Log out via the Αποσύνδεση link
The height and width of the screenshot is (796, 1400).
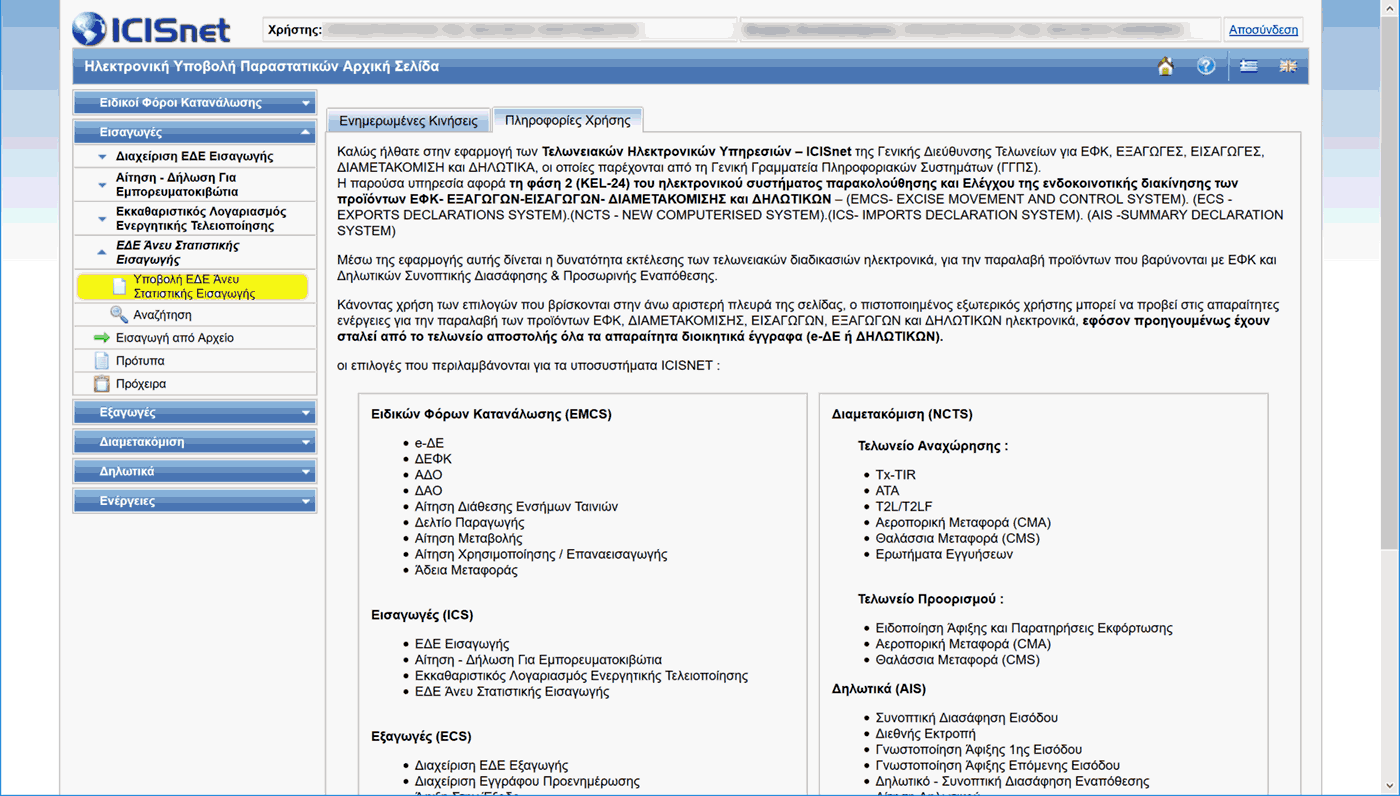click(x=1263, y=30)
